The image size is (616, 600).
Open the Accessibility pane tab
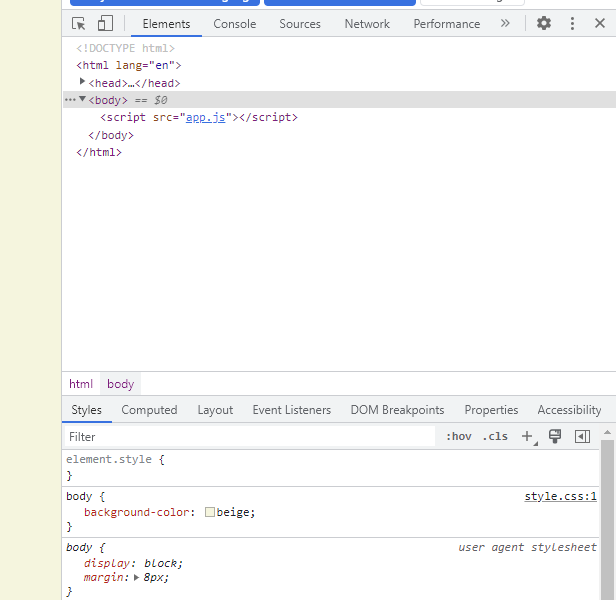(x=569, y=410)
